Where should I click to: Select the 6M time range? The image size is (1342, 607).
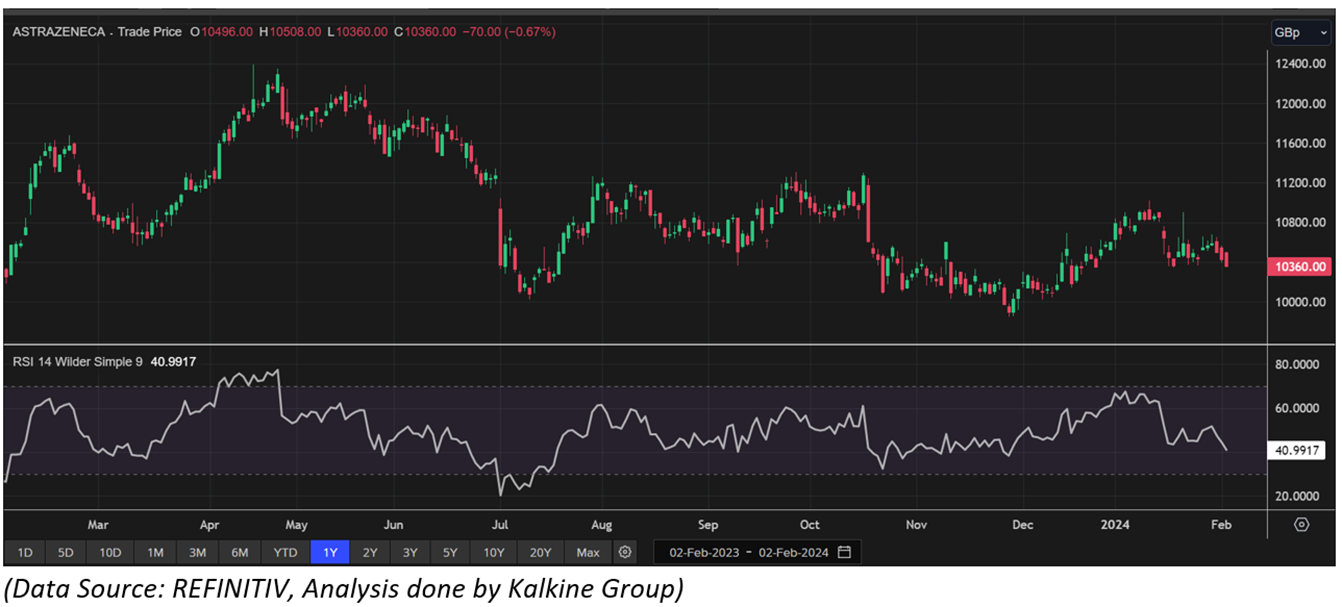(x=239, y=552)
